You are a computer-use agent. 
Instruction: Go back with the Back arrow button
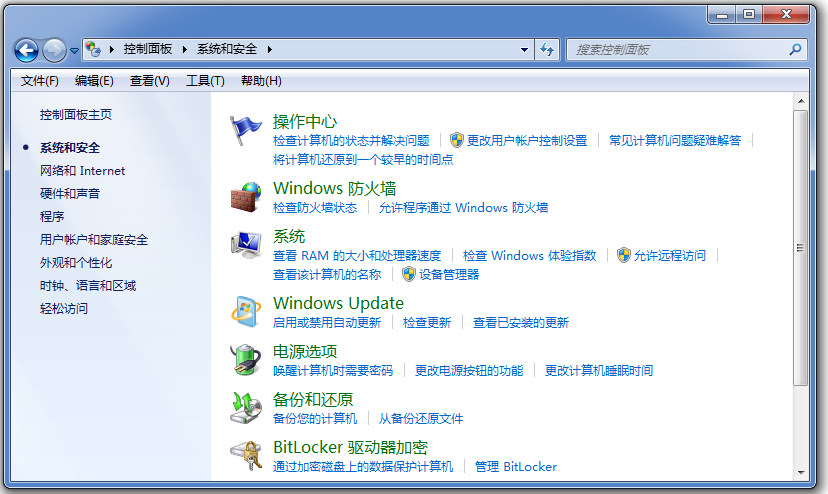pyautogui.click(x=26, y=51)
